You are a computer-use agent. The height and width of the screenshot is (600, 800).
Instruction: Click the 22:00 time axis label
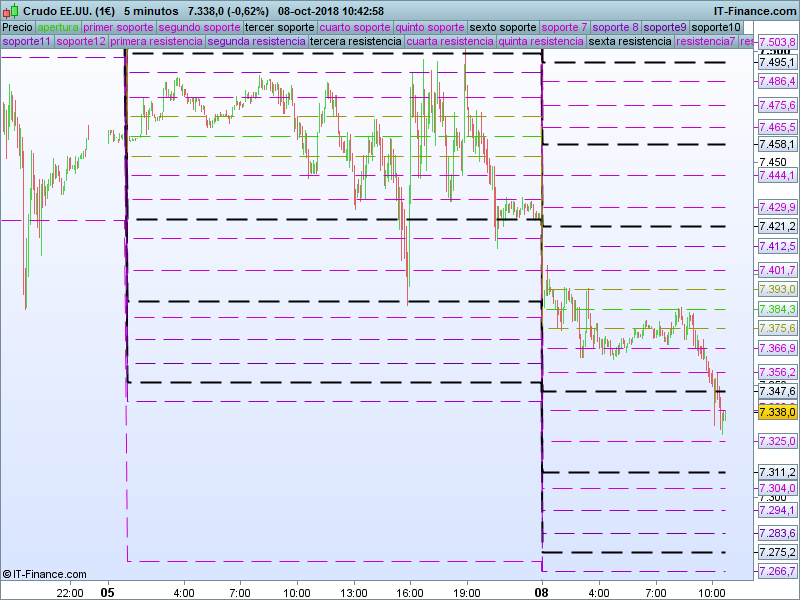pos(70,593)
